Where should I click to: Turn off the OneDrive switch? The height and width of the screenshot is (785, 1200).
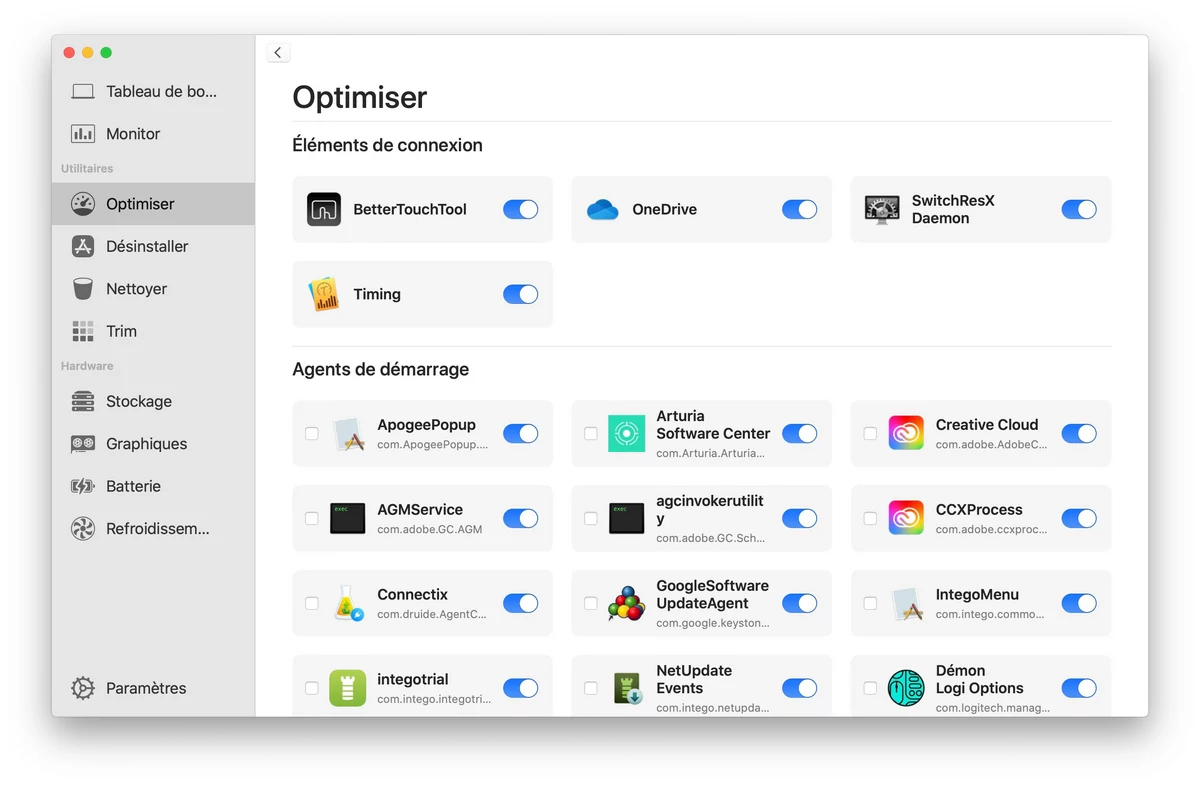coord(799,209)
